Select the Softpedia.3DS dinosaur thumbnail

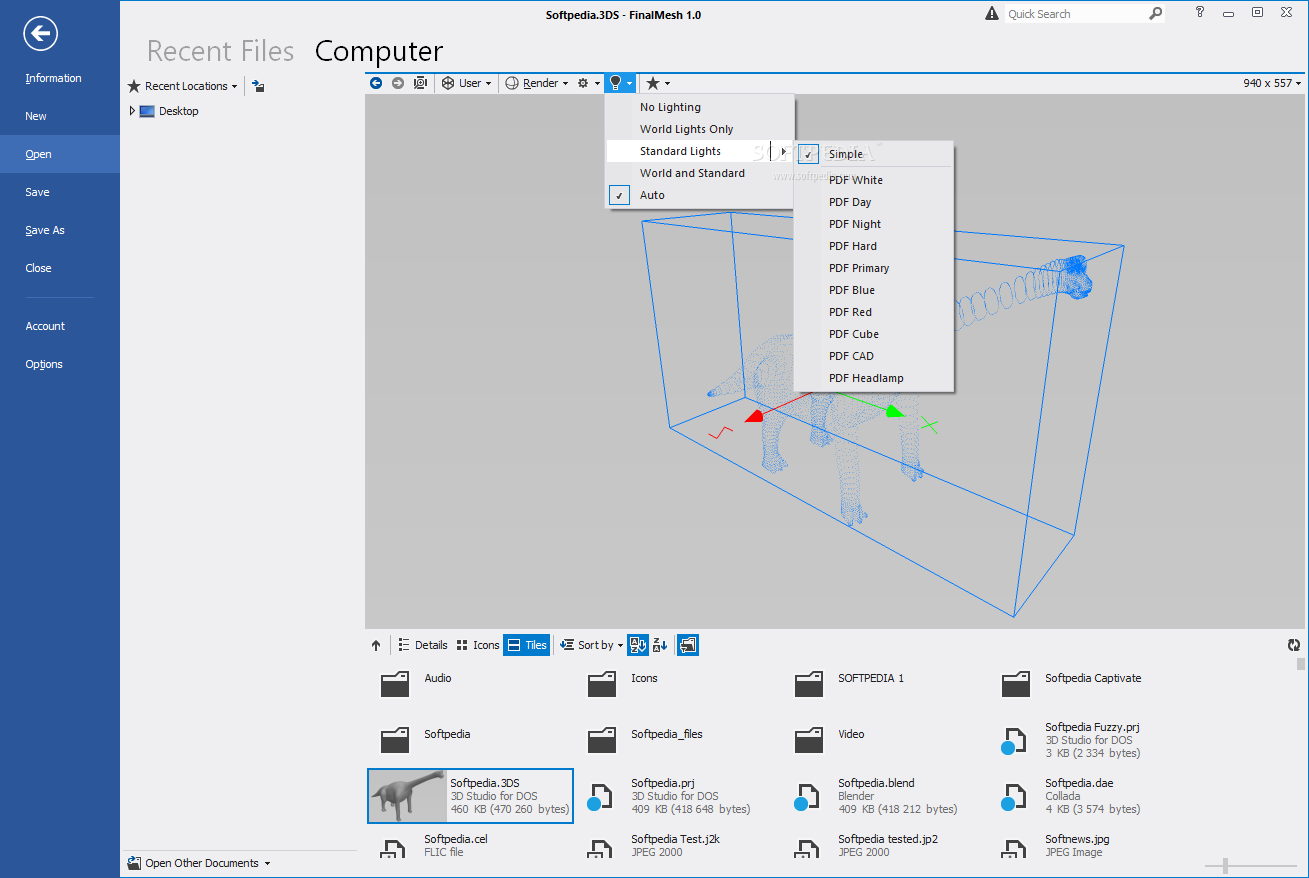(x=408, y=797)
